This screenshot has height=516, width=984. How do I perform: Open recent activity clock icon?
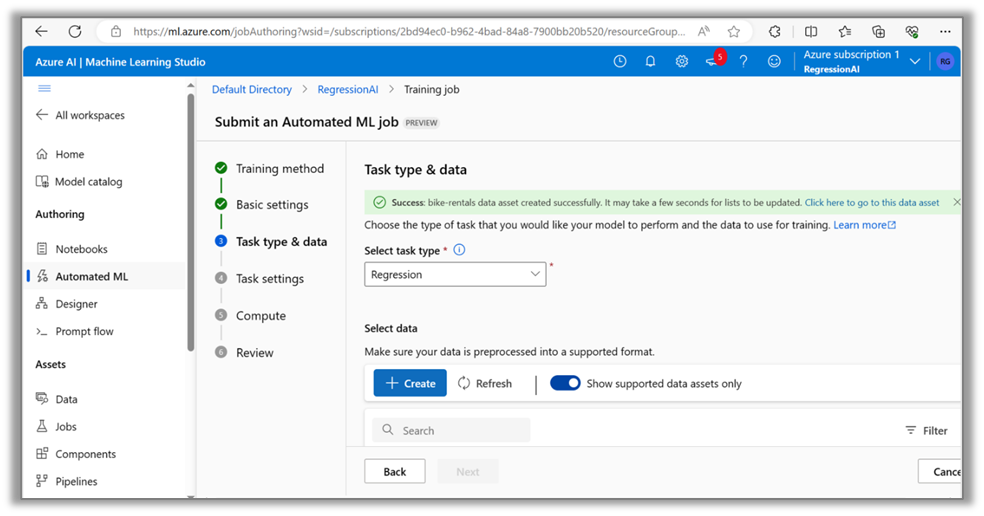619,62
